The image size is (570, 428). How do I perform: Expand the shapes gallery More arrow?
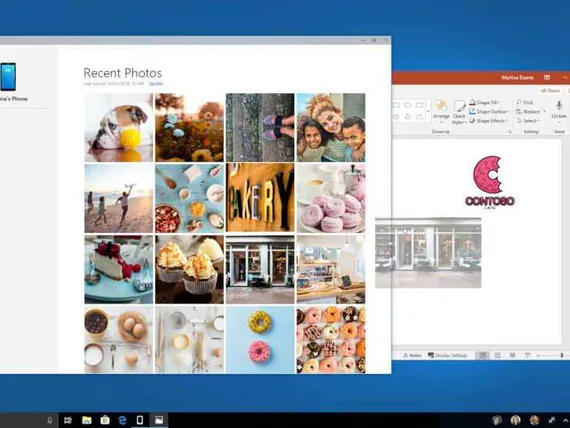point(429,111)
